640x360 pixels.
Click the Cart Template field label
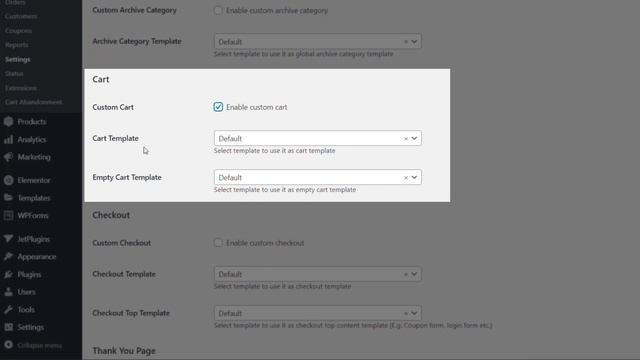(116, 138)
